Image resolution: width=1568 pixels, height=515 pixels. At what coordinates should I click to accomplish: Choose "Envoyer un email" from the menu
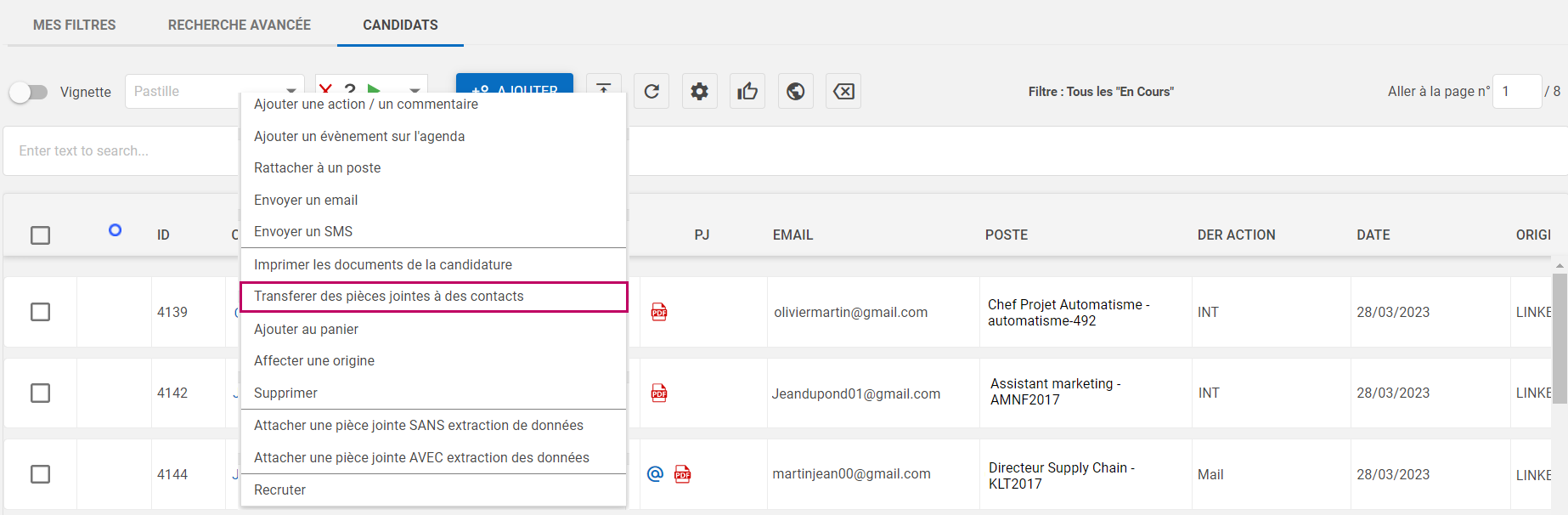(x=306, y=200)
